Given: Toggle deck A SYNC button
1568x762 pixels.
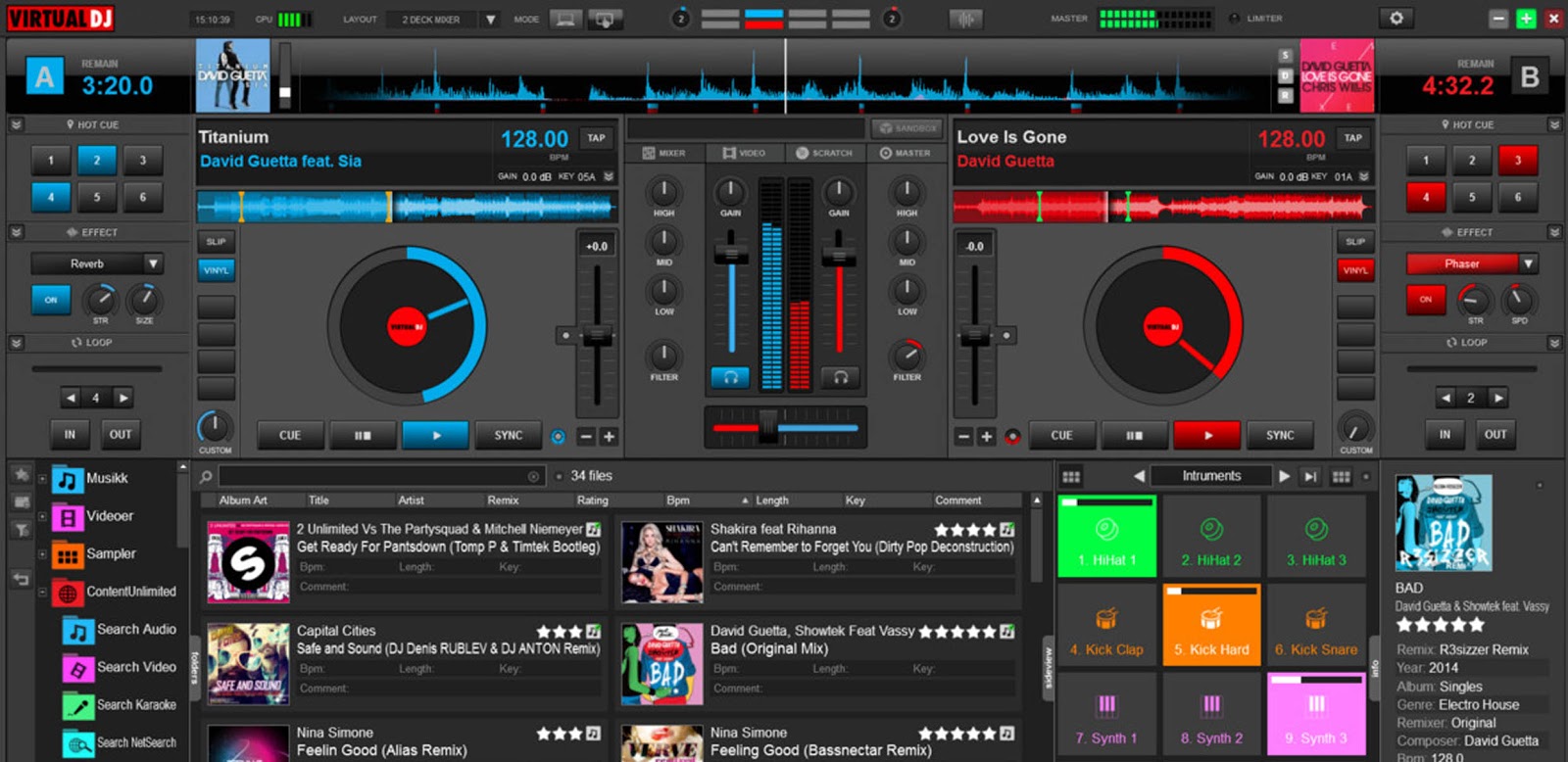Looking at the screenshot, I should 508,436.
